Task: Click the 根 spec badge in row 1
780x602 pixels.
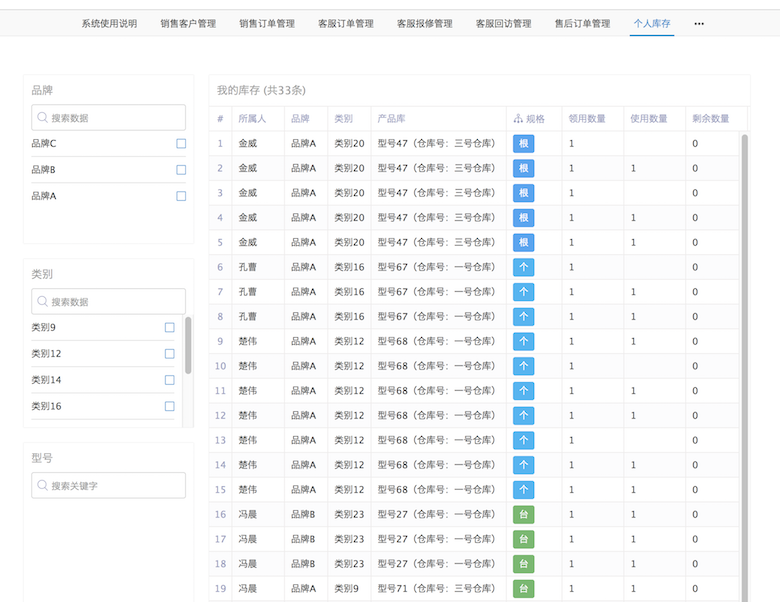Action: 524,144
